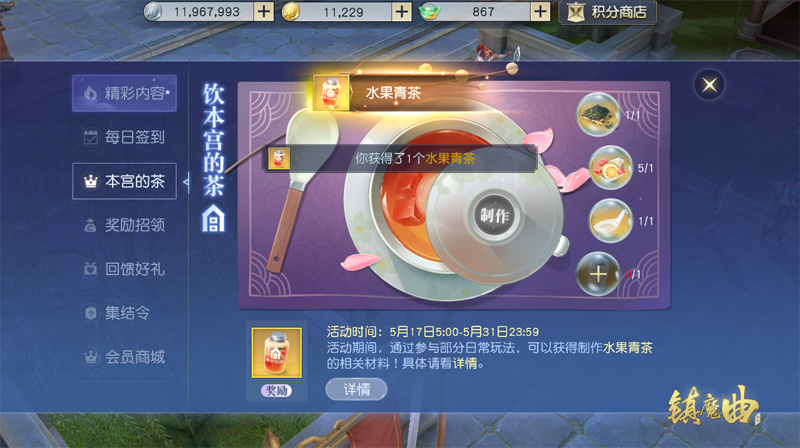This screenshot has width=800, height=448.
Task: Select the fruit slices ingredient bubble
Action: [611, 168]
